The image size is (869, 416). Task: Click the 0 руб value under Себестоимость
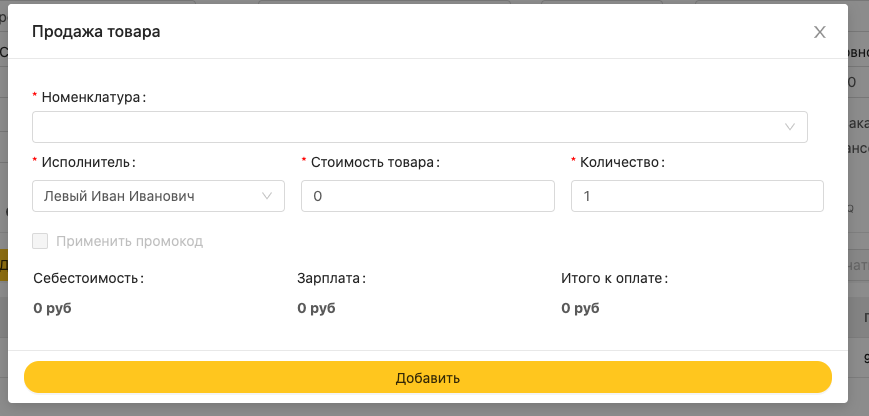coord(52,308)
